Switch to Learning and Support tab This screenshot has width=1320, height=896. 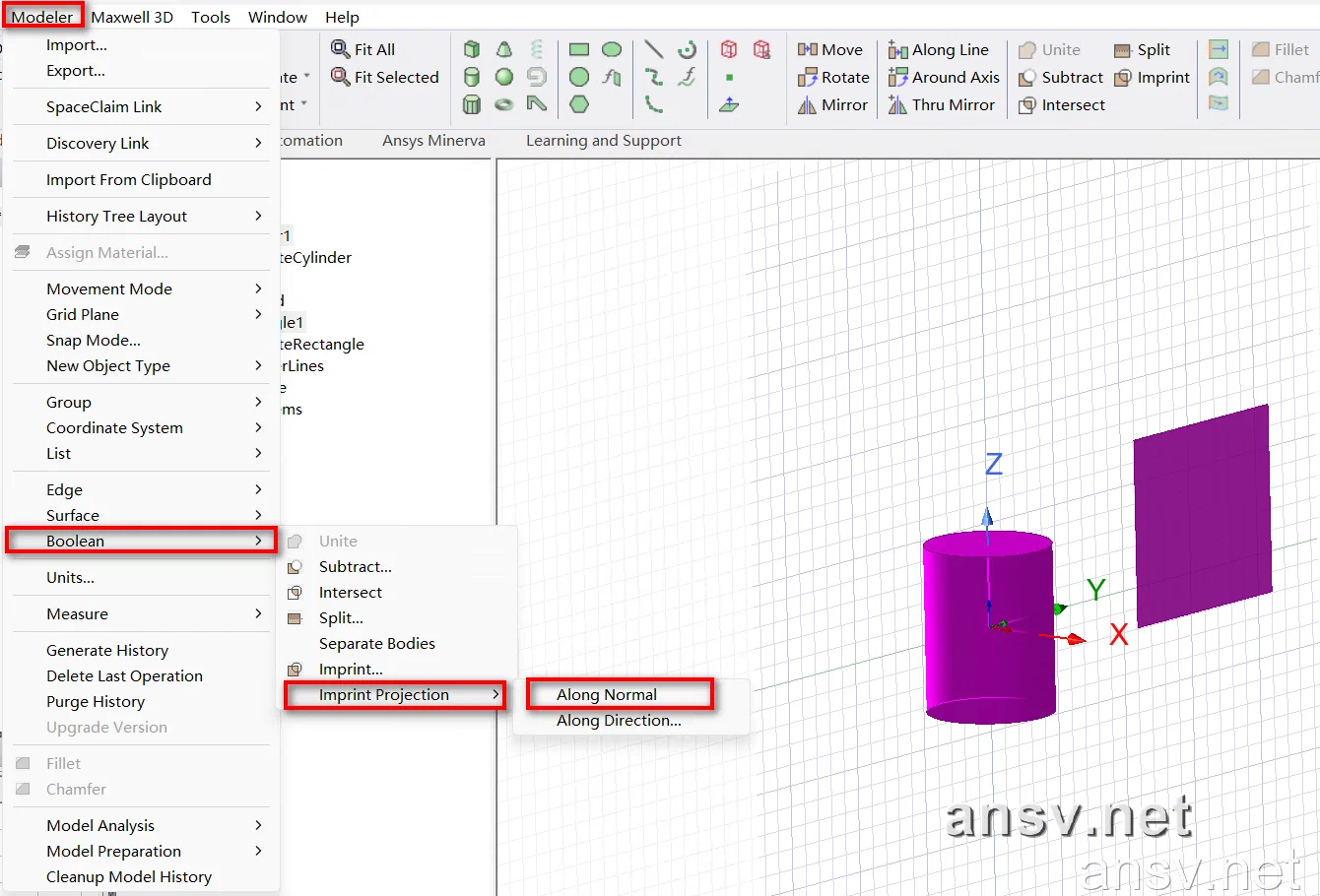click(604, 140)
